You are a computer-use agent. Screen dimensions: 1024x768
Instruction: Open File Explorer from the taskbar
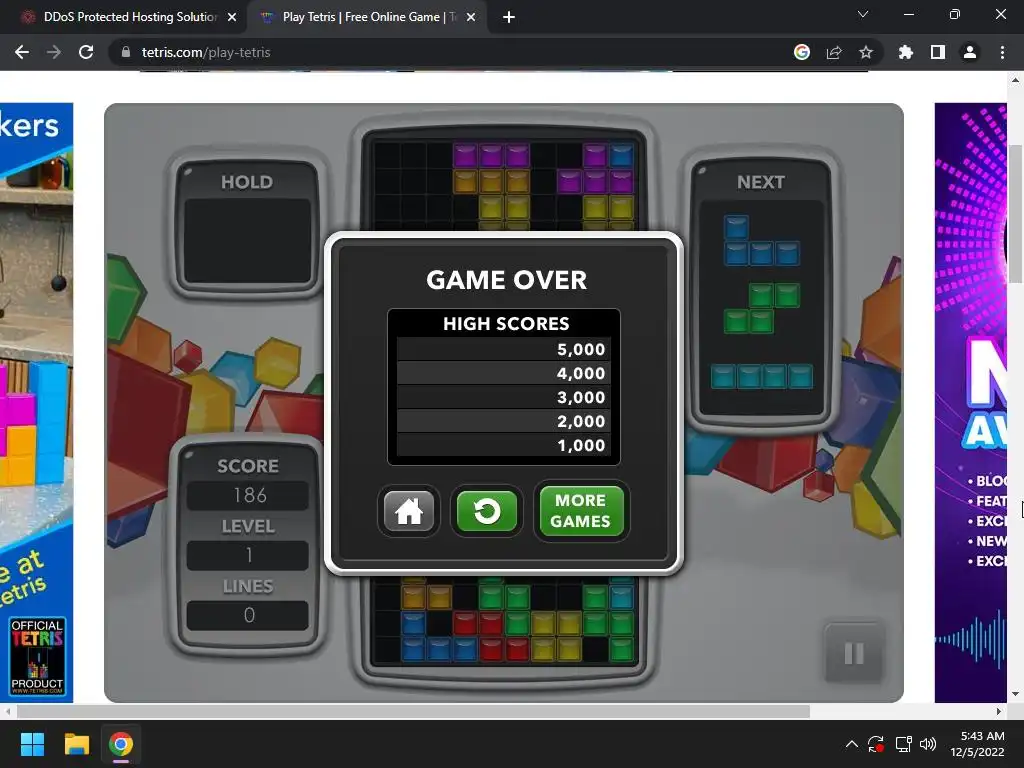click(x=76, y=744)
